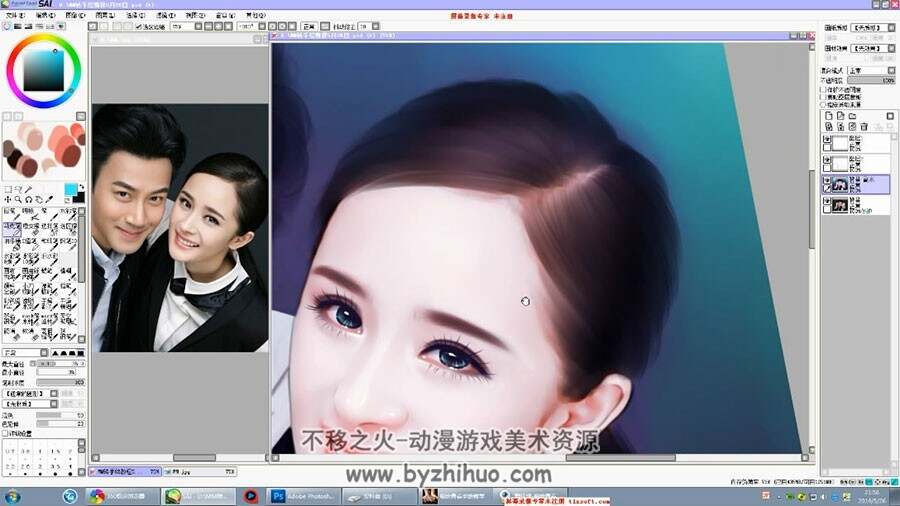Click the 正常 reset view button
The height and width of the screenshot is (506, 900).
(309, 26)
